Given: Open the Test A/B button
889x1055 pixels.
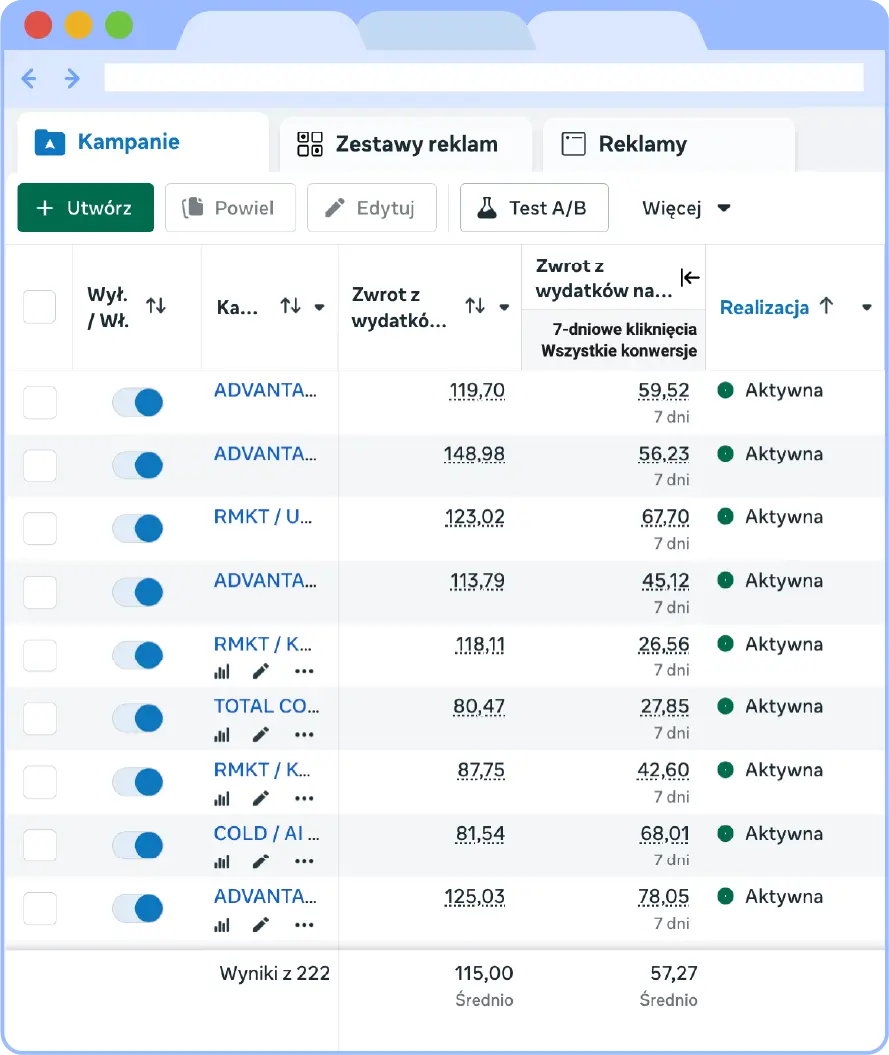Looking at the screenshot, I should tap(533, 208).
